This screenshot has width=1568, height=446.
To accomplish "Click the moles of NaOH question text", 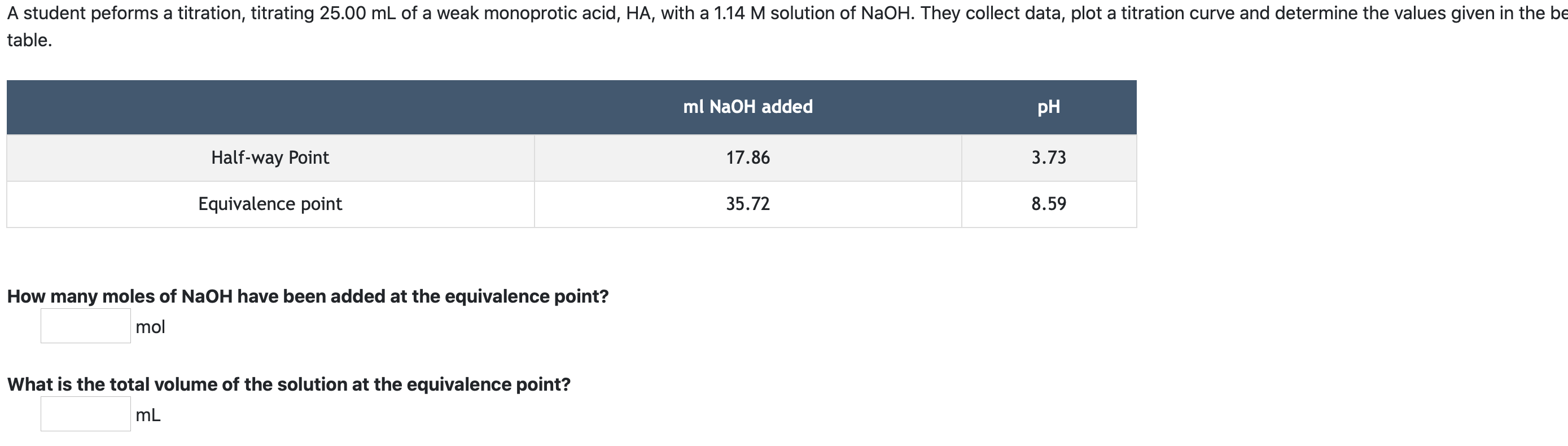I will [308, 296].
